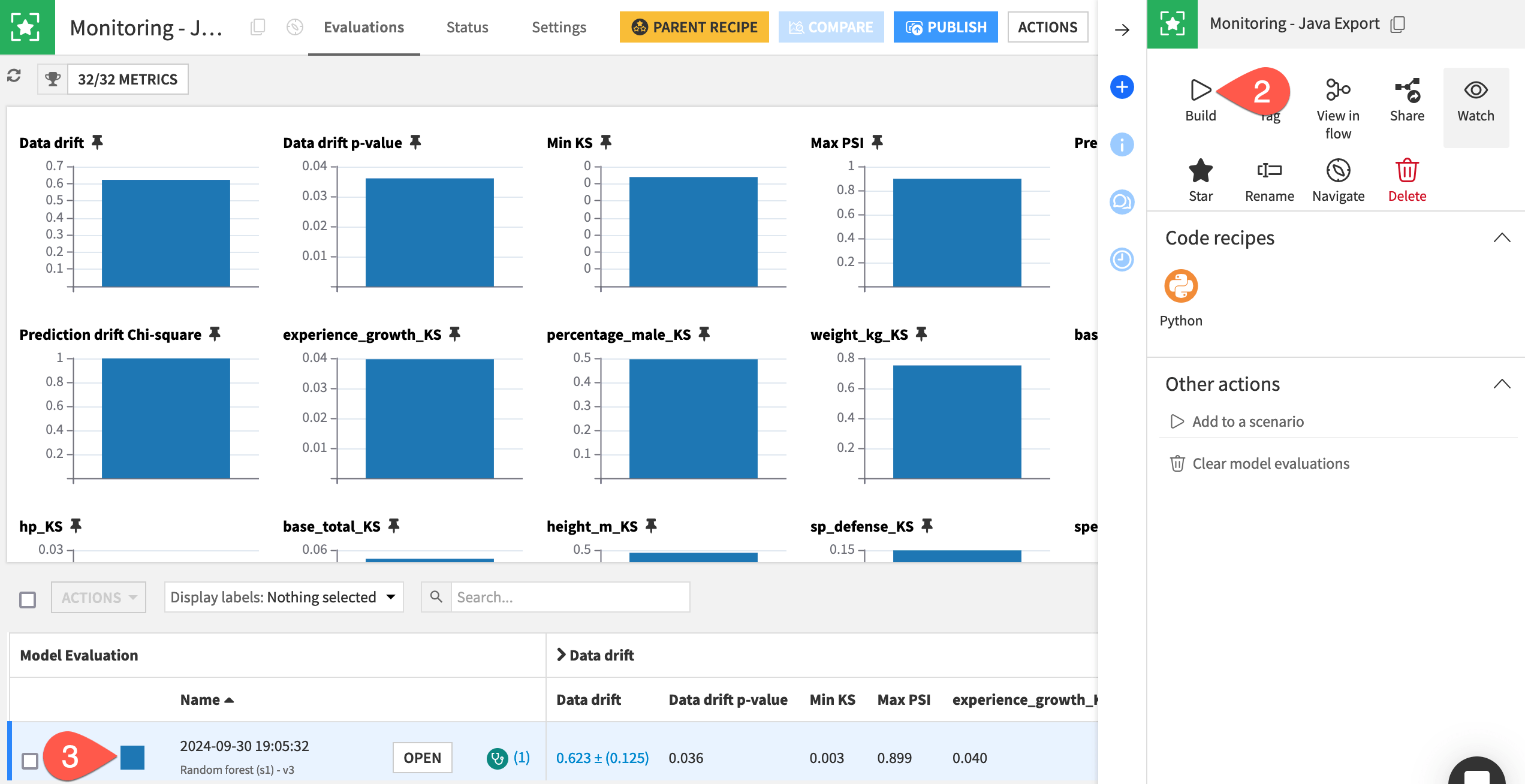Open the model diagnostics stethoscope icon
Image resolution: width=1525 pixels, height=784 pixels.
pos(496,757)
